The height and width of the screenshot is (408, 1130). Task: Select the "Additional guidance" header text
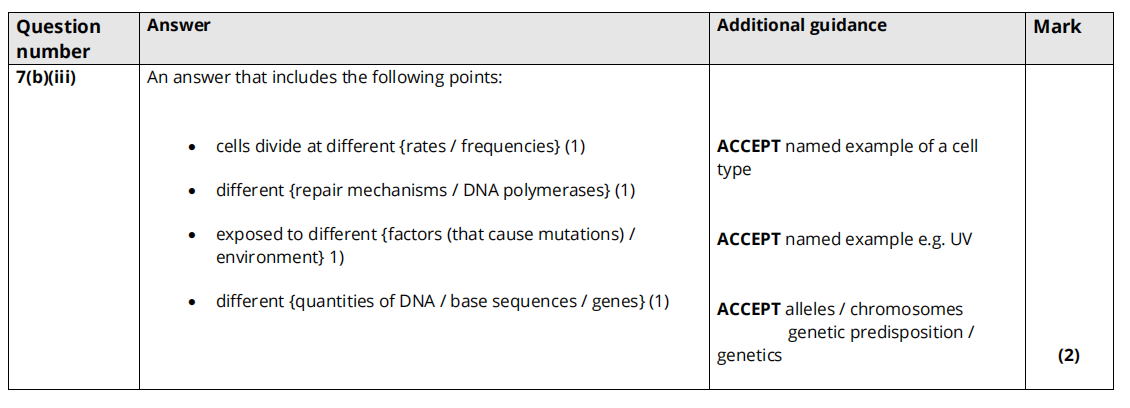tap(801, 26)
